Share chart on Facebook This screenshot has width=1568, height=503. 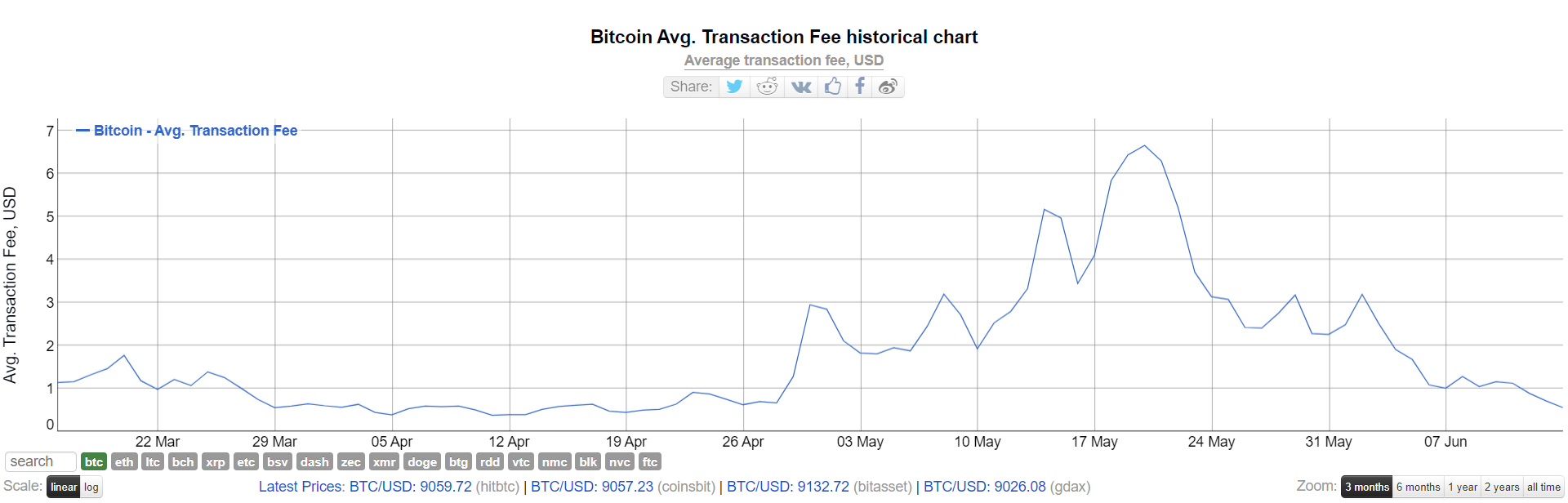(859, 87)
